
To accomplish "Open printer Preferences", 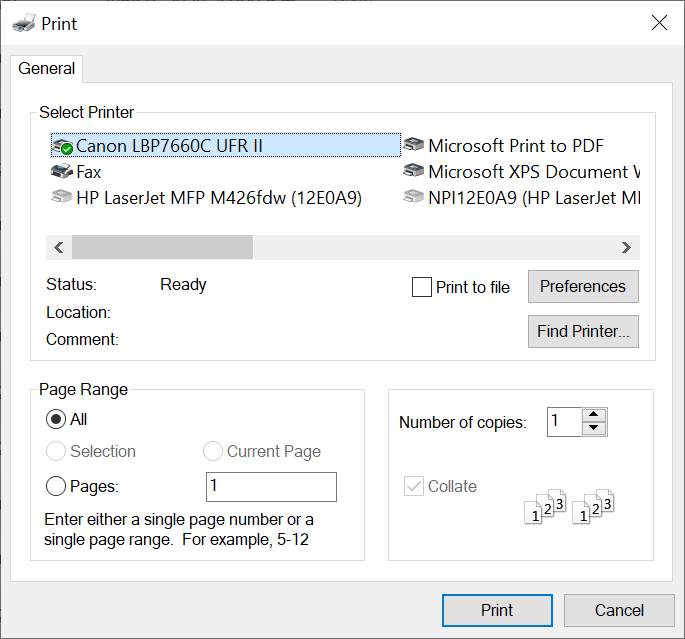I will tap(582, 287).
